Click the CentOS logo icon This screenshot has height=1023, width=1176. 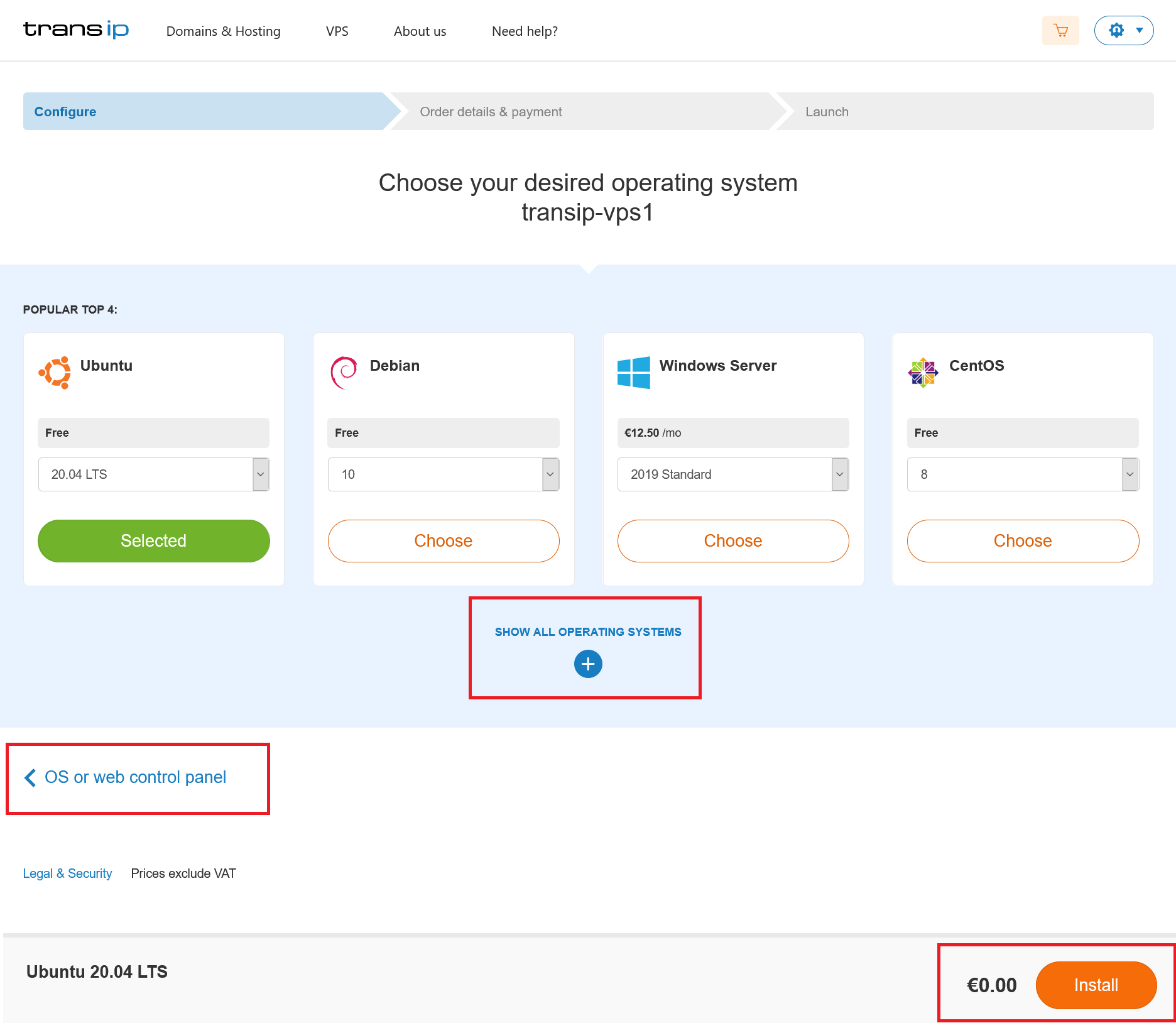[923, 373]
